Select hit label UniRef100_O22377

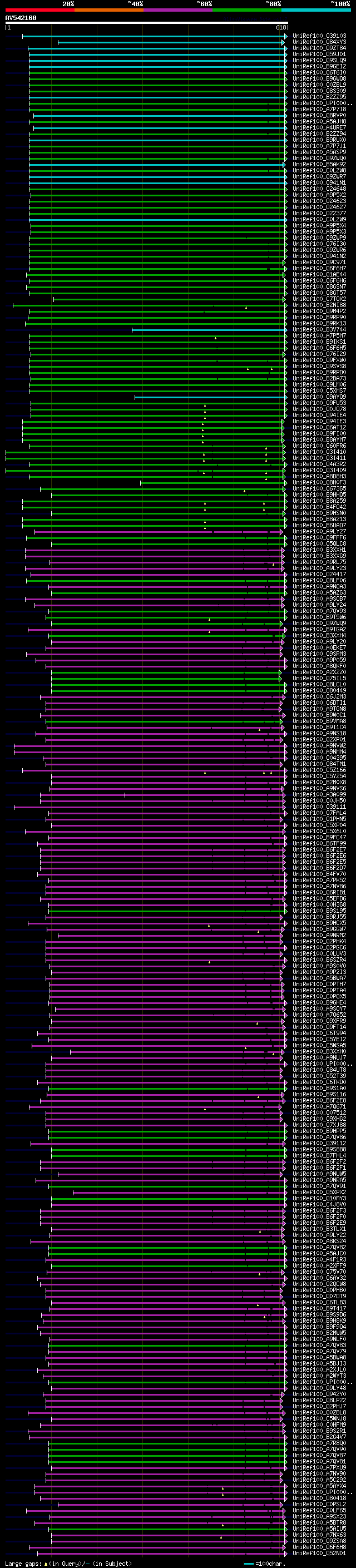point(319,214)
